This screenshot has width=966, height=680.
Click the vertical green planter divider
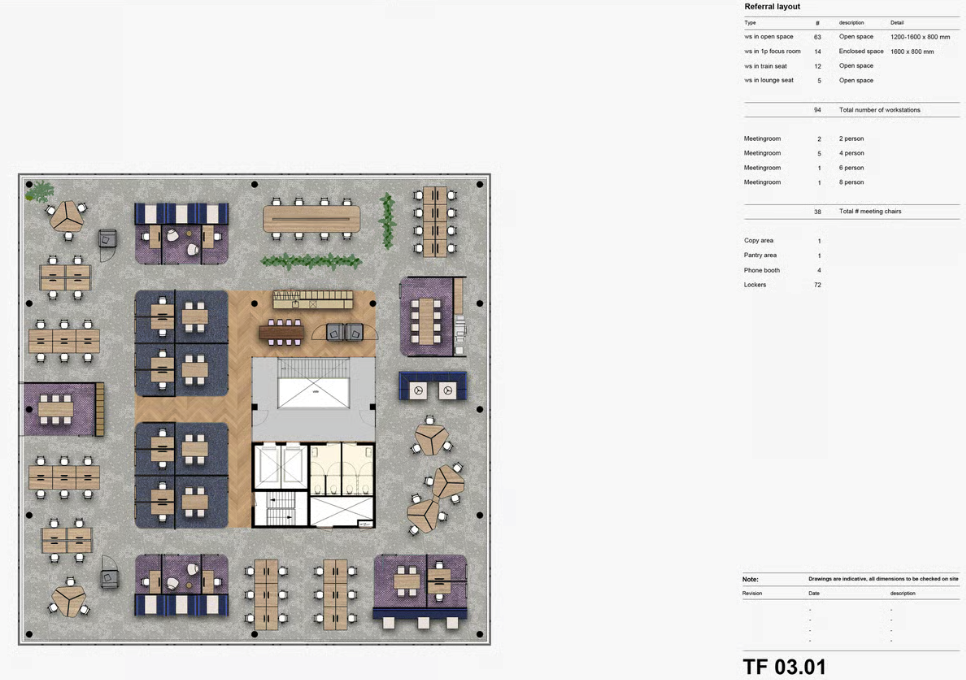click(387, 221)
